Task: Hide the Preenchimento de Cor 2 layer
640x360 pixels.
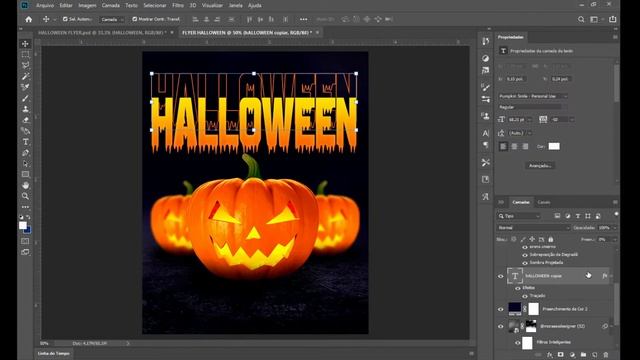Action: [x=500, y=309]
